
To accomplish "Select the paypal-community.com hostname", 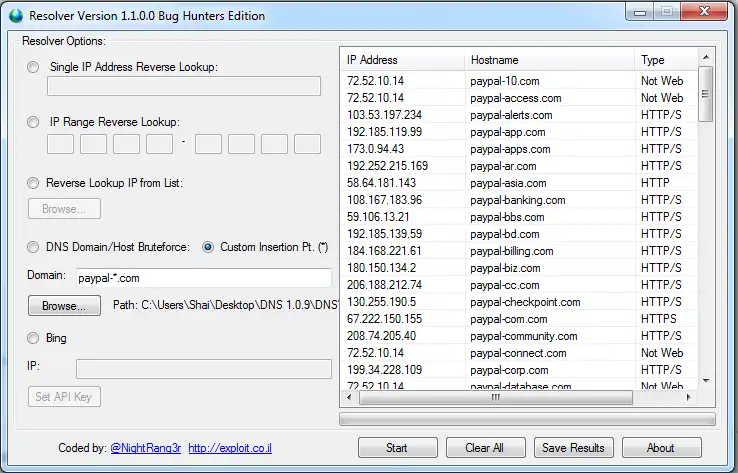I will coord(524,336).
